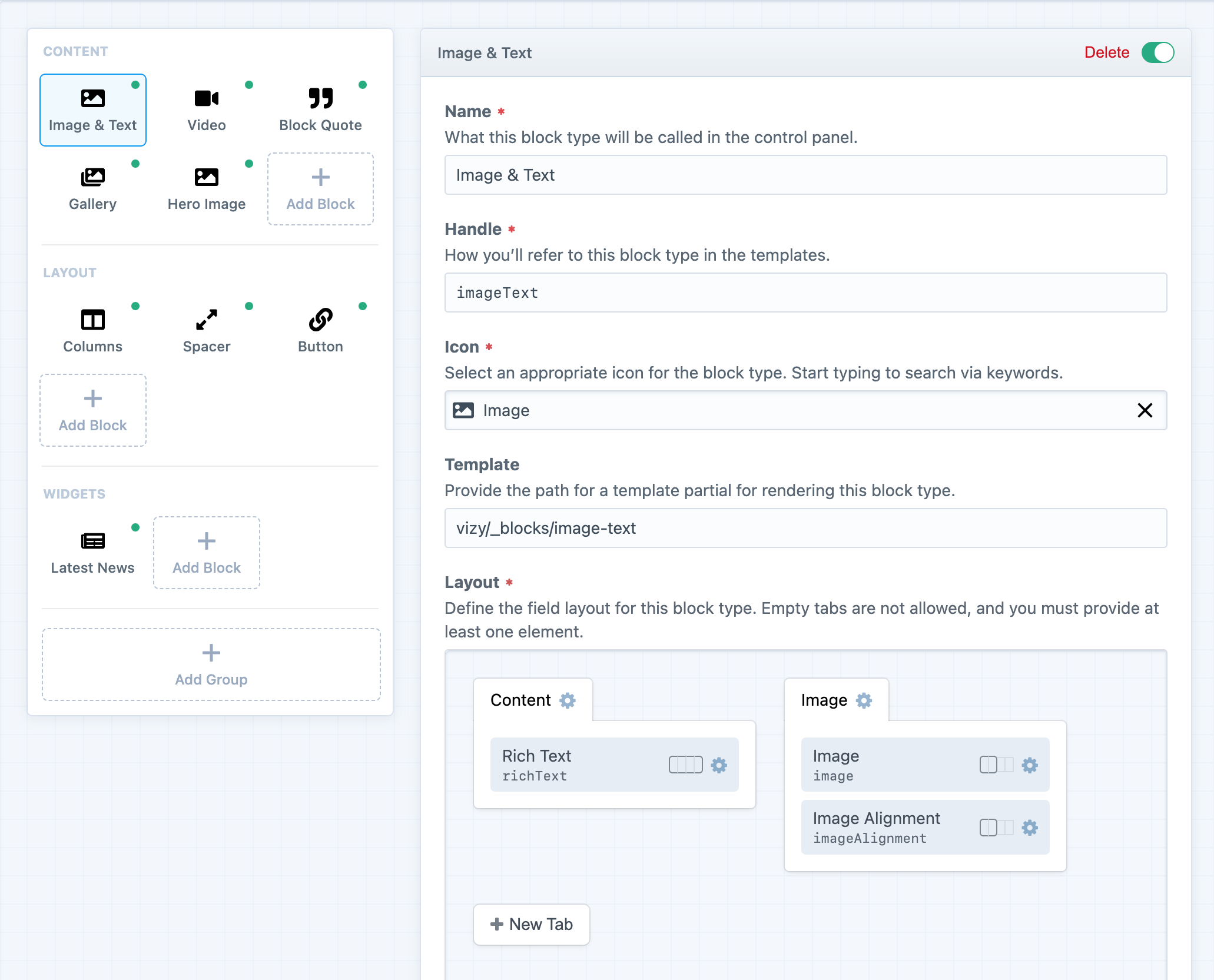Switch to the Image layout tab
Screen dimensions: 1214x980
click(836, 700)
